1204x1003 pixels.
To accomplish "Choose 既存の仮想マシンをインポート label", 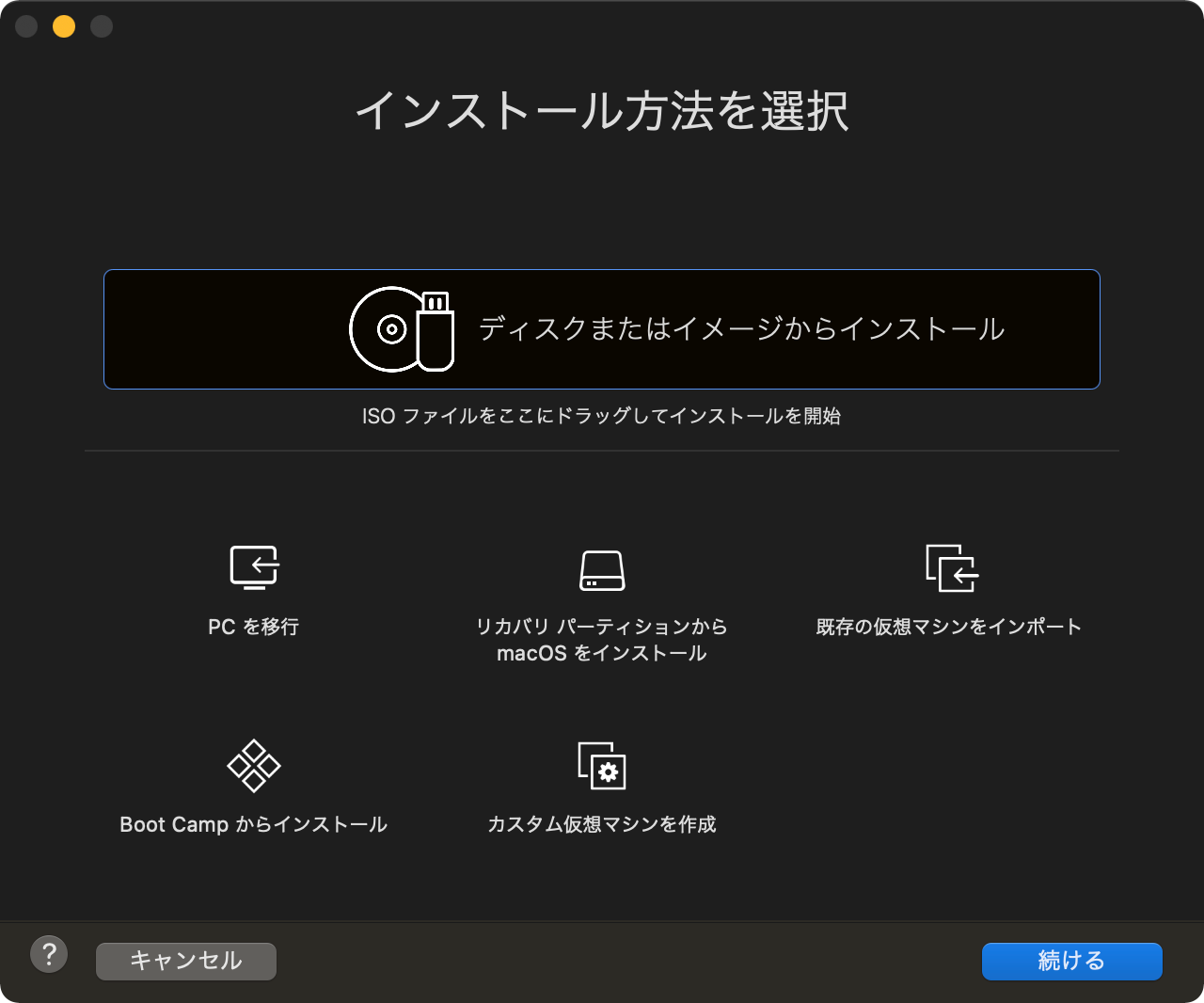I will click(949, 627).
